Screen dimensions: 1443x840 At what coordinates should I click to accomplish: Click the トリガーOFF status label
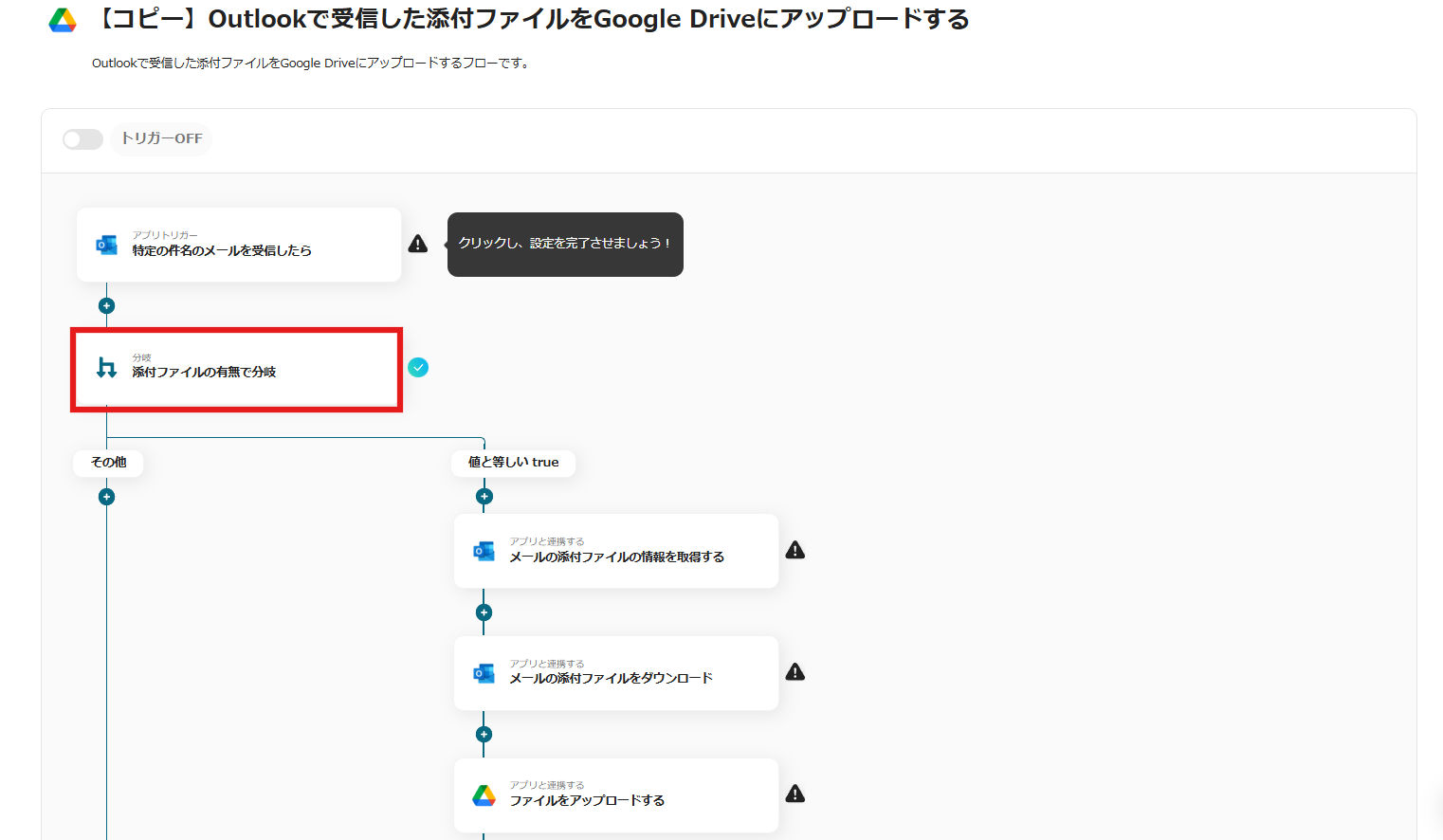point(162,139)
